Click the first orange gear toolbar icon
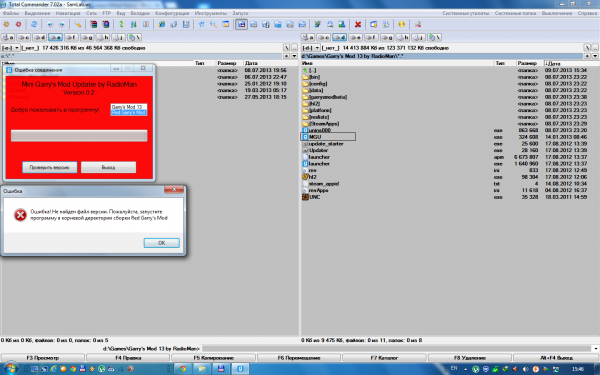Image resolution: width=600 pixels, height=375 pixels. [x=6, y=24]
